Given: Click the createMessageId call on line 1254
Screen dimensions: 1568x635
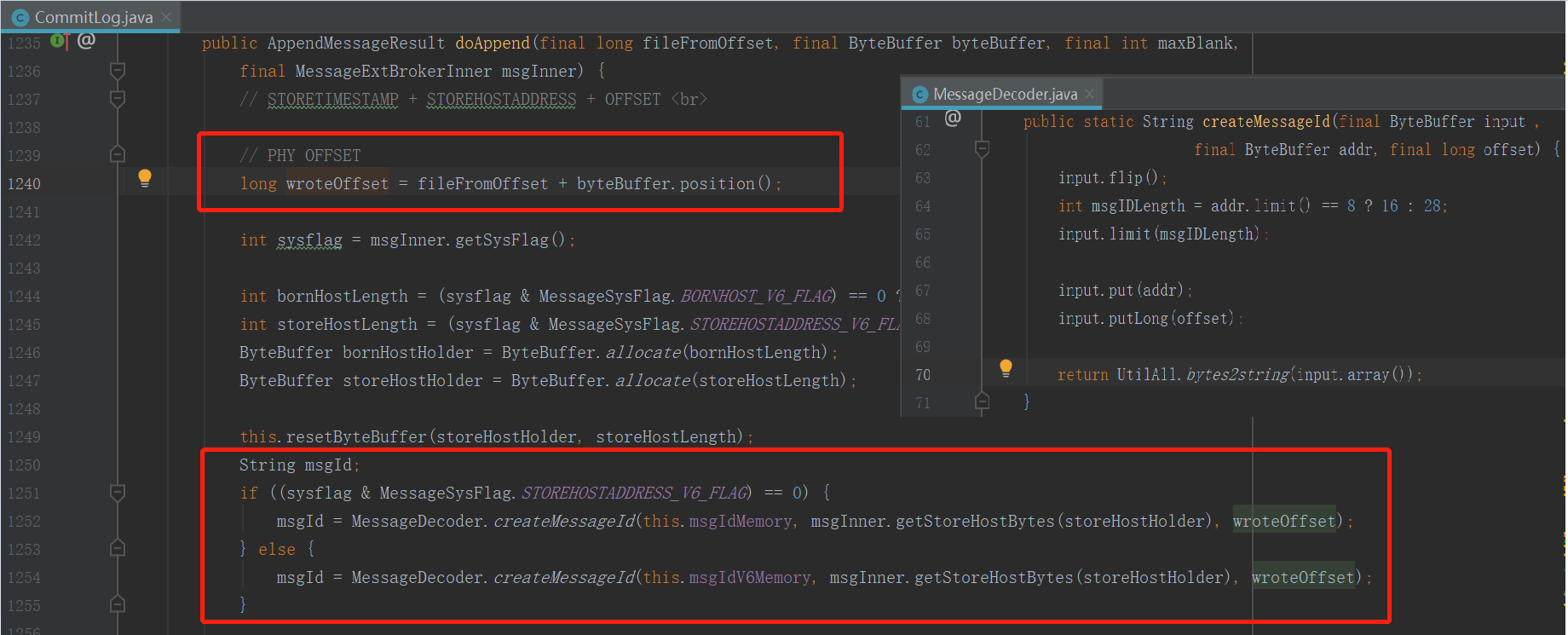Looking at the screenshot, I should pos(564,578).
